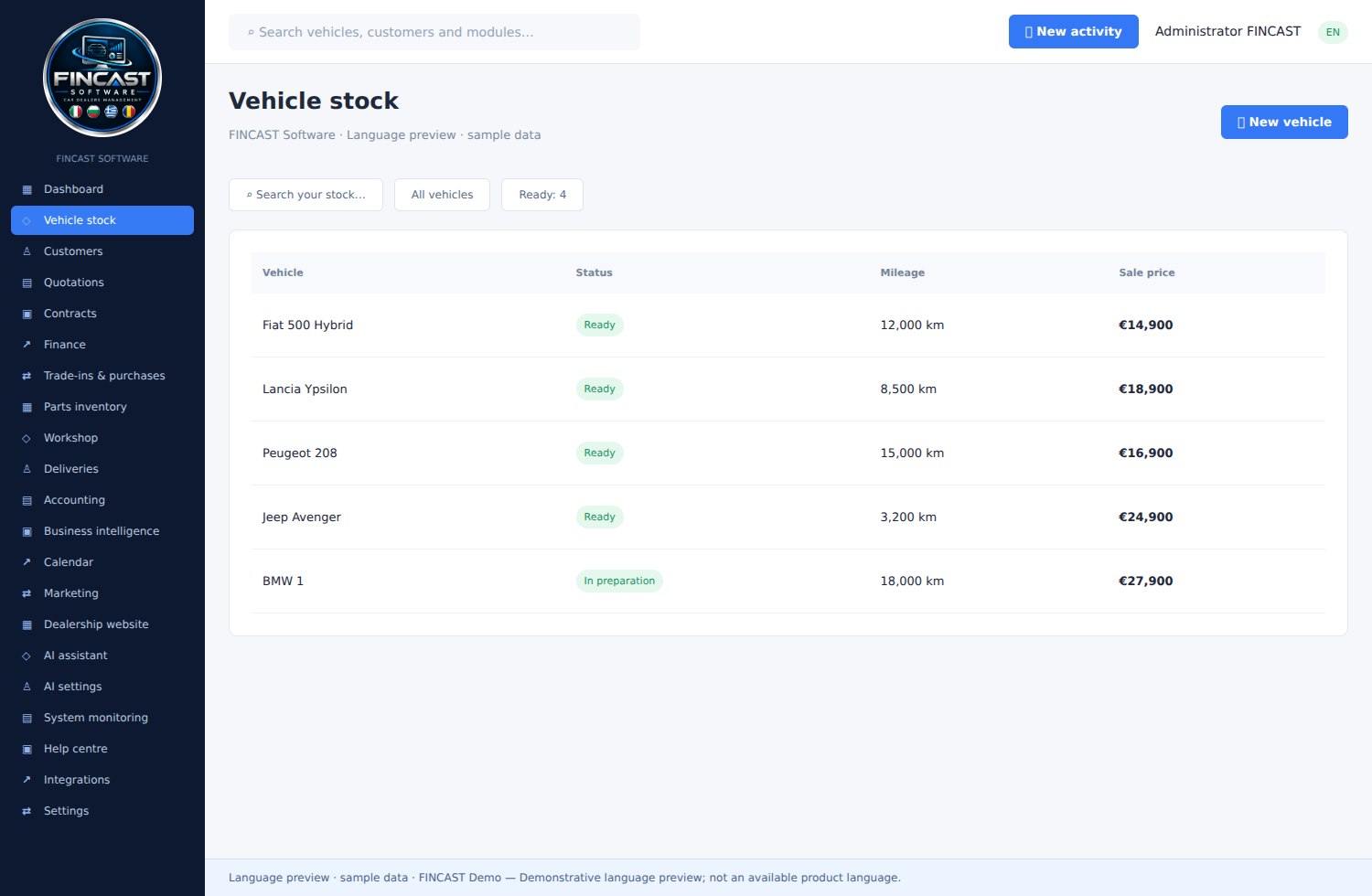Image resolution: width=1372 pixels, height=896 pixels.
Task: Open the Marketing section
Action: [102, 593]
